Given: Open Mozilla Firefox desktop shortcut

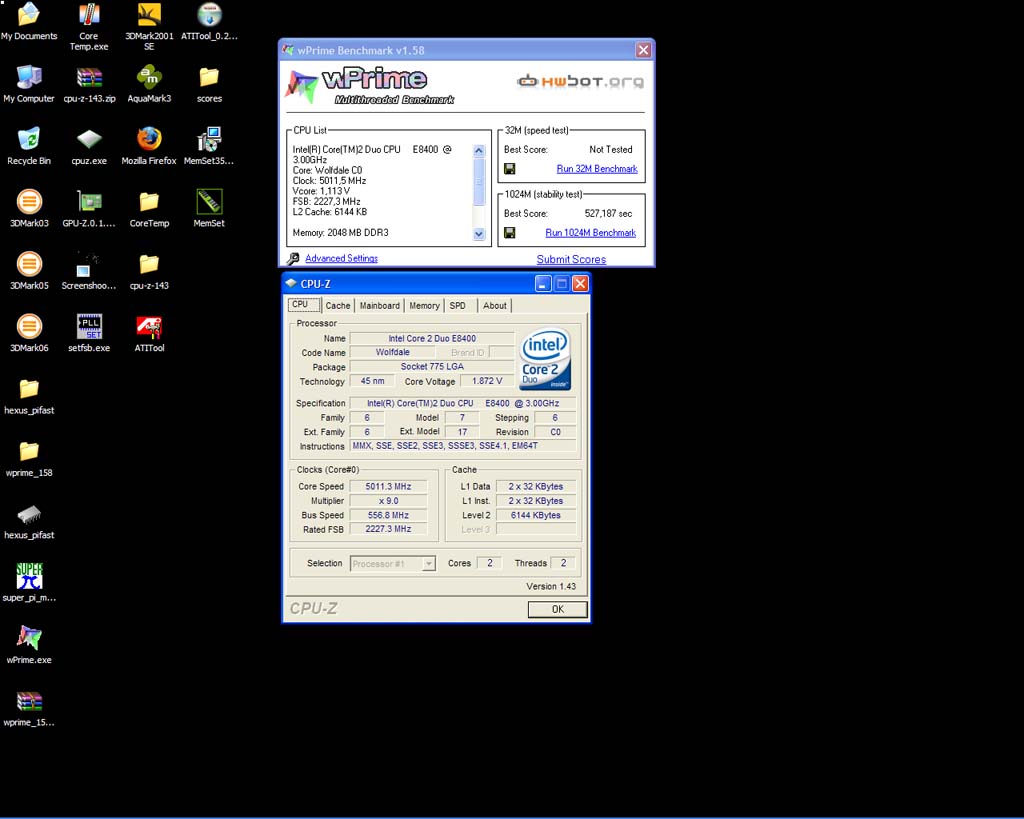Looking at the screenshot, I should pos(149,146).
